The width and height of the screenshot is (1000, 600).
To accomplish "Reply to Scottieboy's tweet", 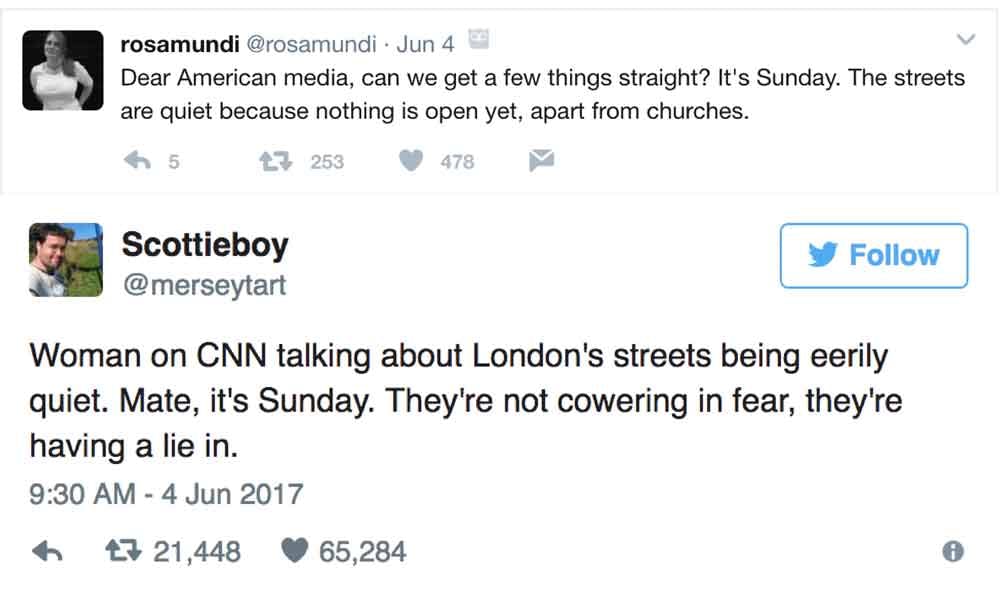I will click(x=48, y=551).
